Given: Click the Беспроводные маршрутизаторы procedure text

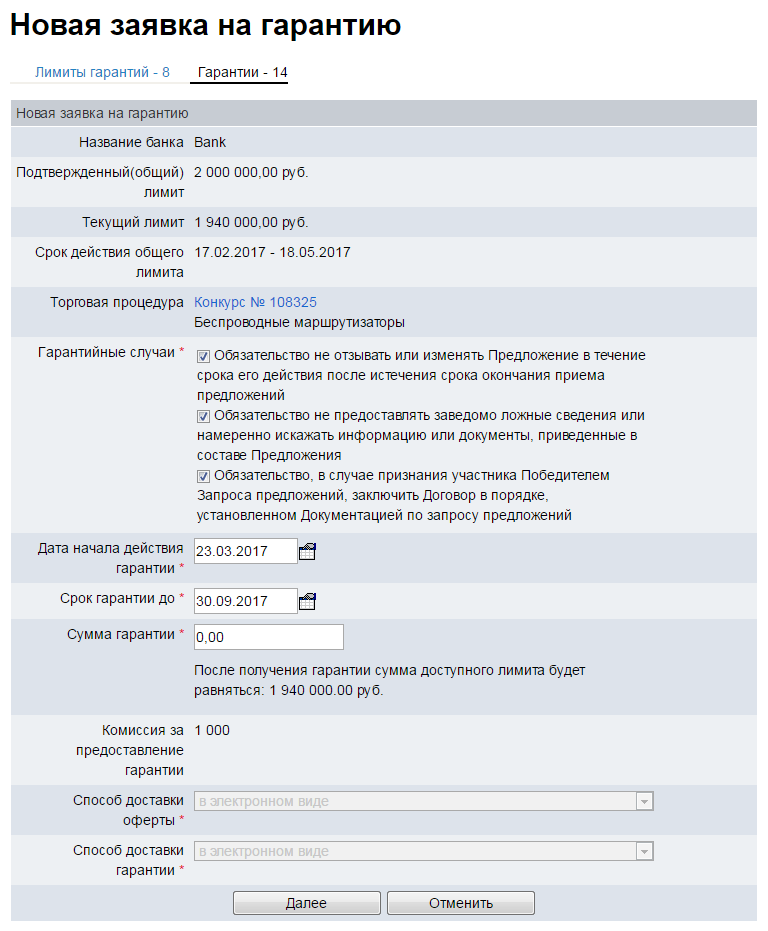Looking at the screenshot, I should point(299,322).
